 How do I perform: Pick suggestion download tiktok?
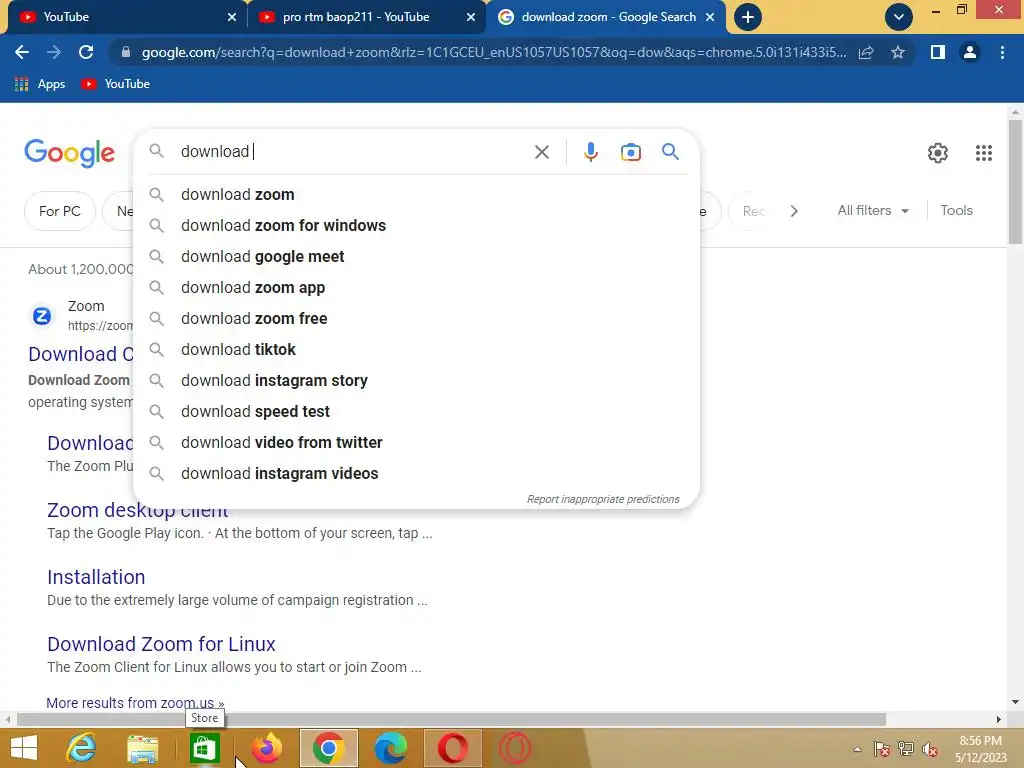pos(416,349)
